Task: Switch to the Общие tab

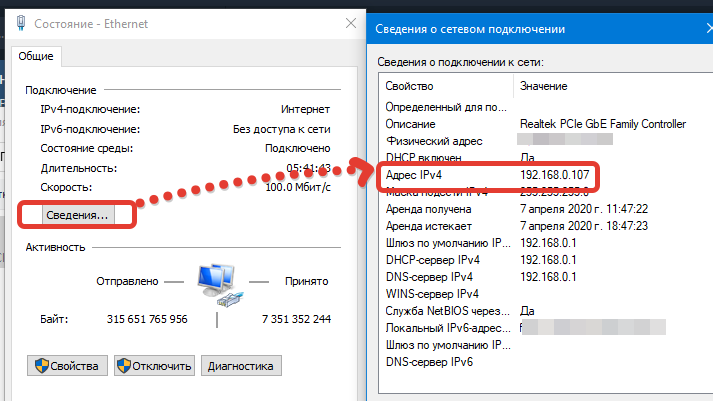Action: pyautogui.click(x=36, y=57)
